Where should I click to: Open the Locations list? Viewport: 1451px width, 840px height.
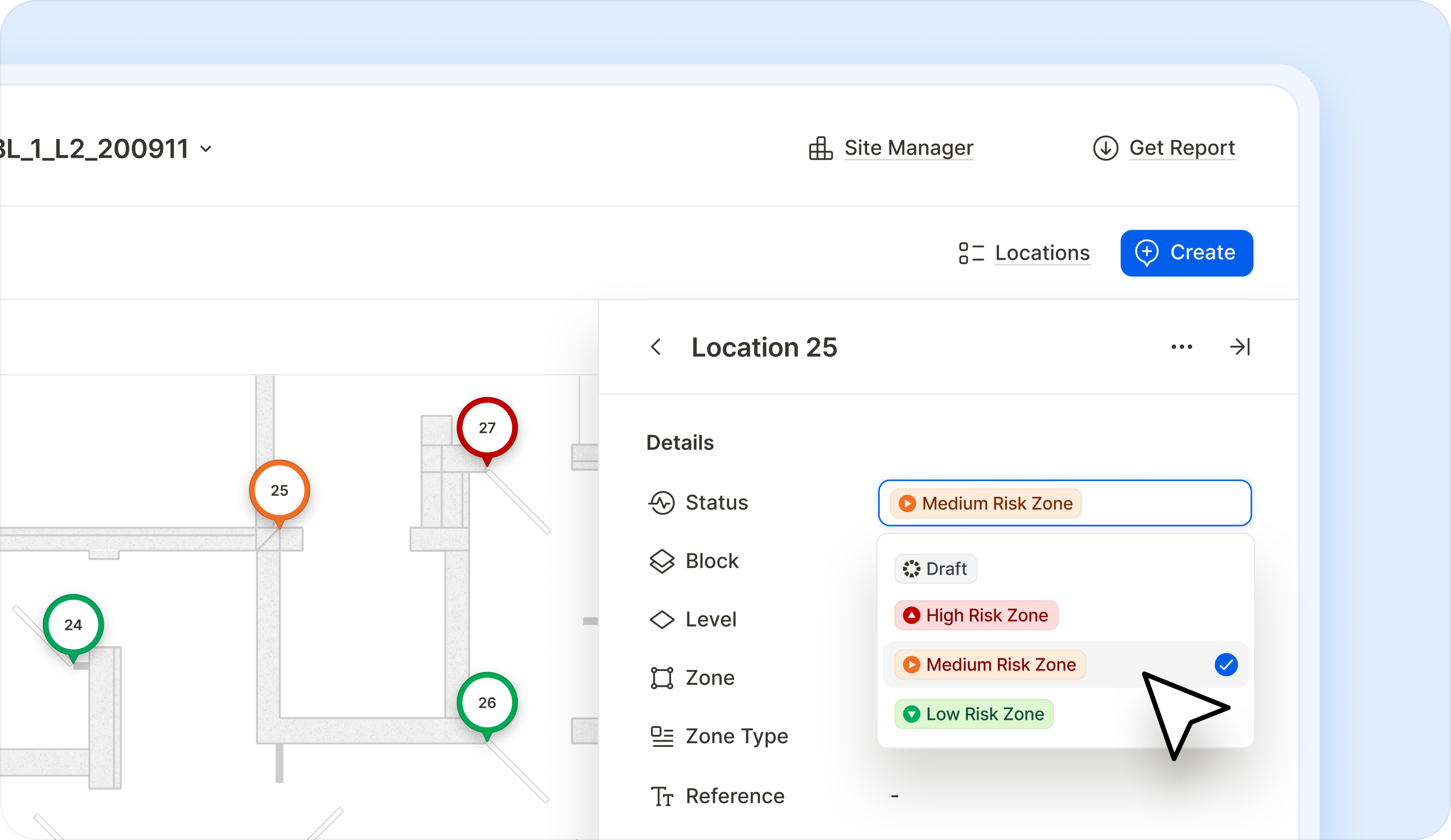pos(1042,253)
